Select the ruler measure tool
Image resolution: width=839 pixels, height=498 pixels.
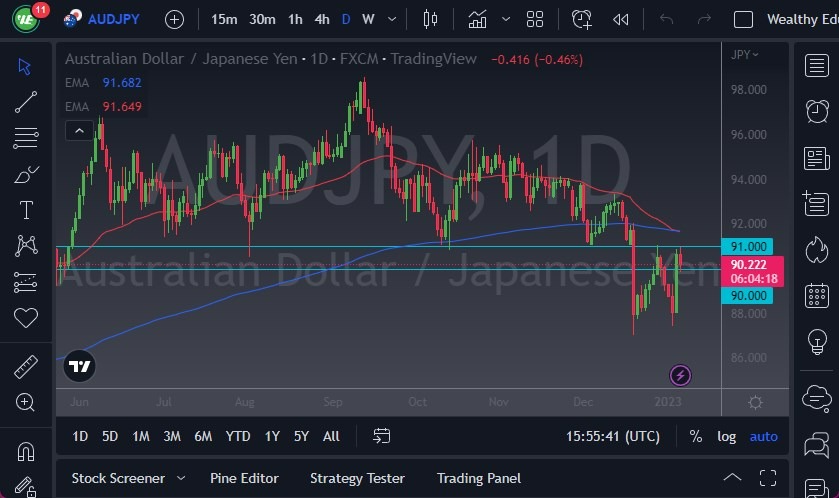tap(26, 366)
